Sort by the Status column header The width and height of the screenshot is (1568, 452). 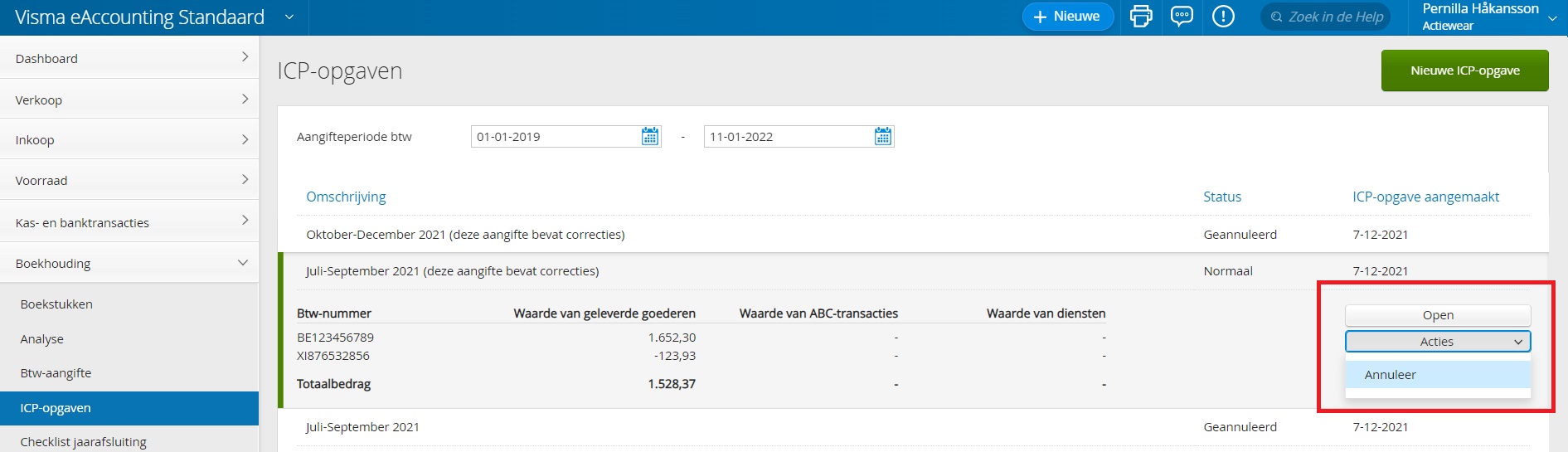pyautogui.click(x=1222, y=197)
